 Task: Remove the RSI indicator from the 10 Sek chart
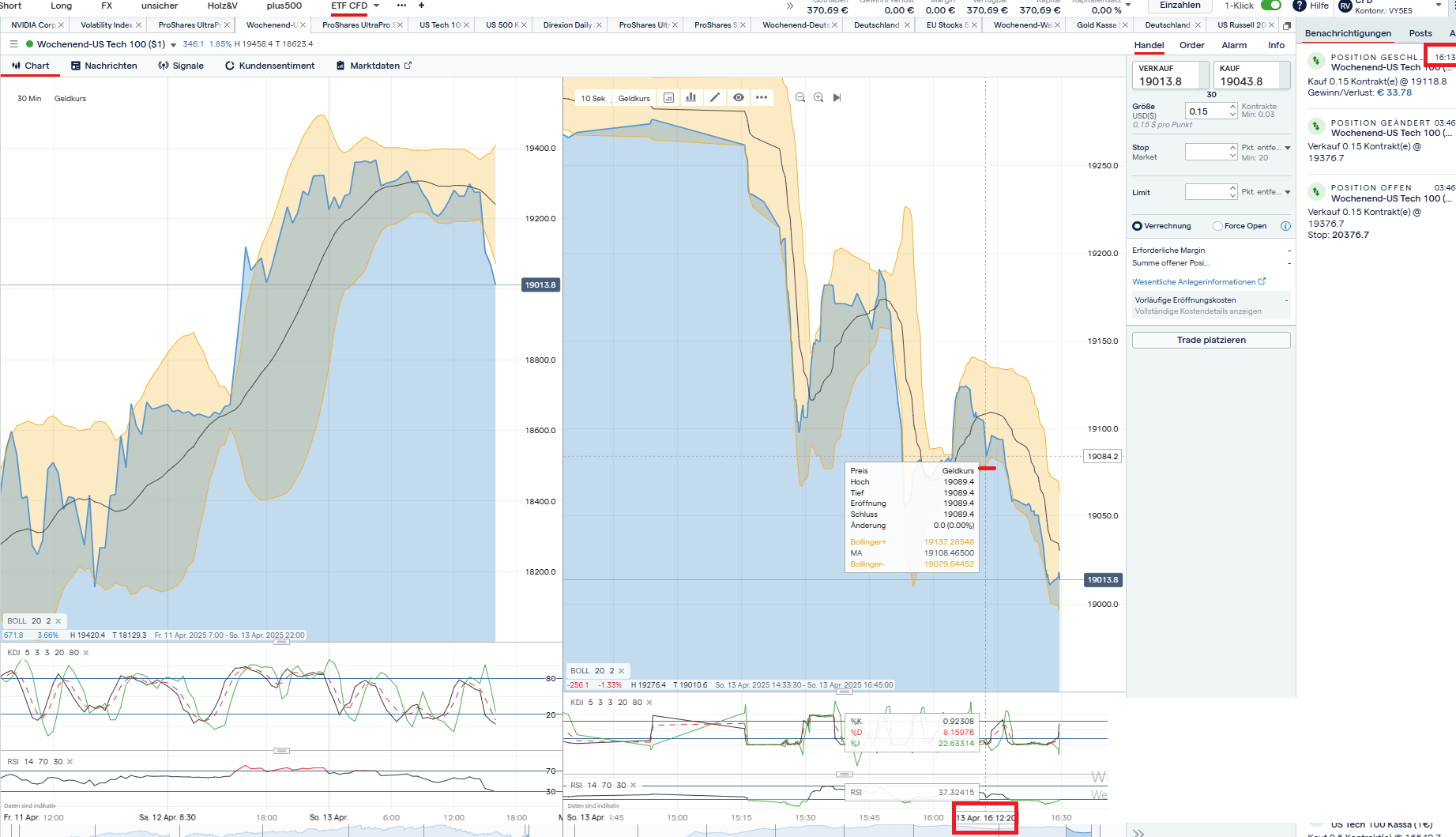[633, 786]
